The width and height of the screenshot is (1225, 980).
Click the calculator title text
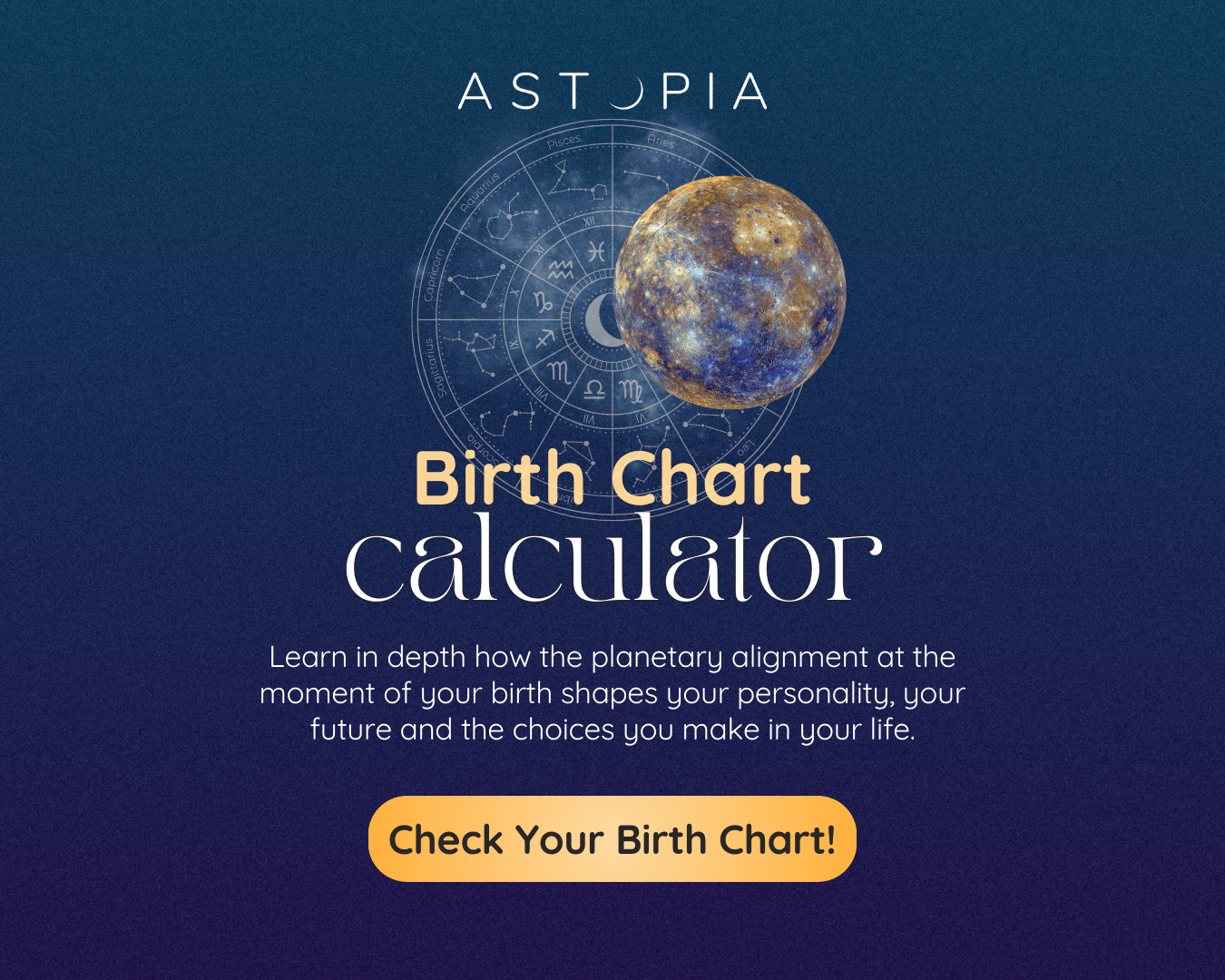coord(612,560)
